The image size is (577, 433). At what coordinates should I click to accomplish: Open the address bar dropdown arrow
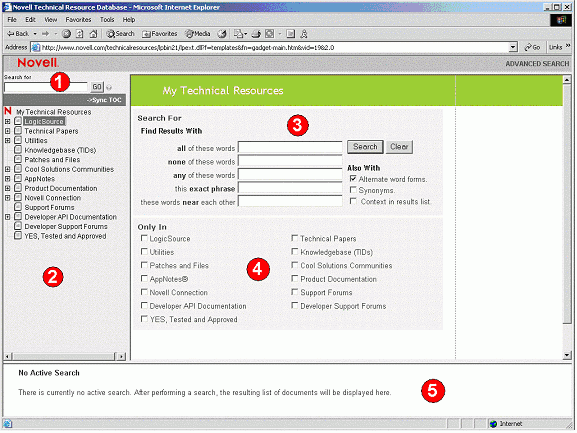click(x=513, y=47)
